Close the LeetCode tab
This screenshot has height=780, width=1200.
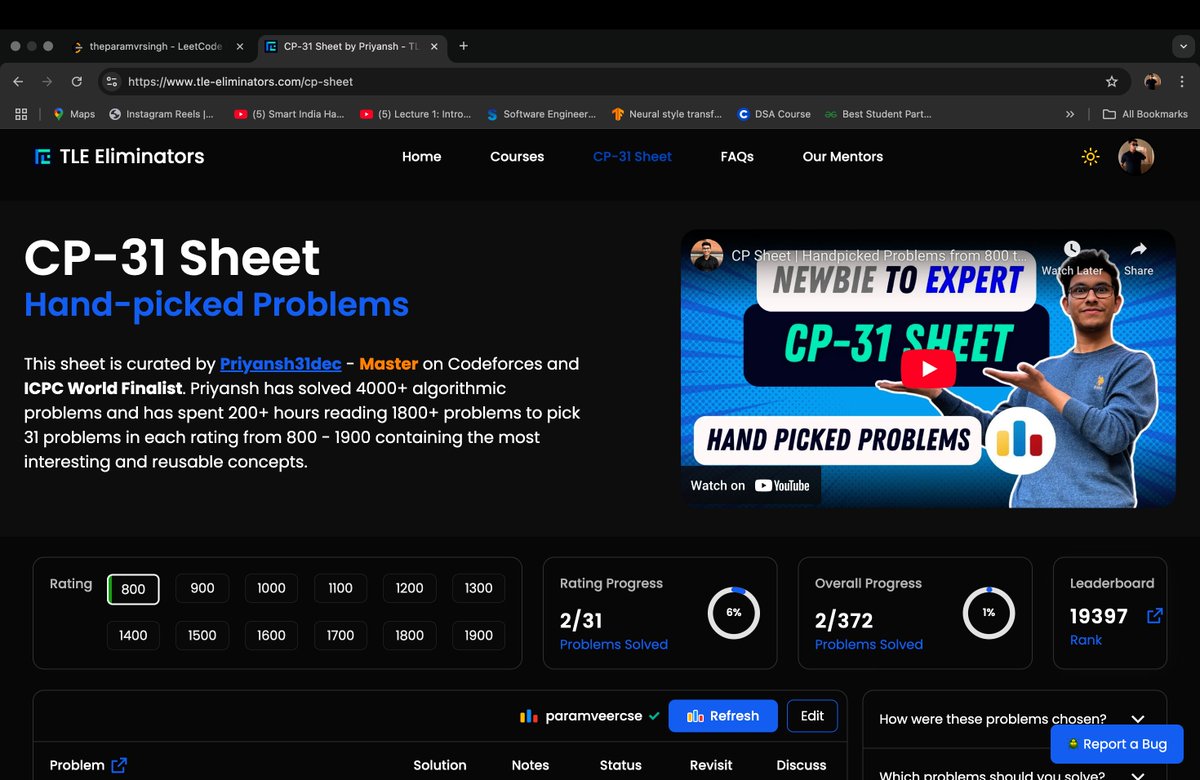coord(240,47)
